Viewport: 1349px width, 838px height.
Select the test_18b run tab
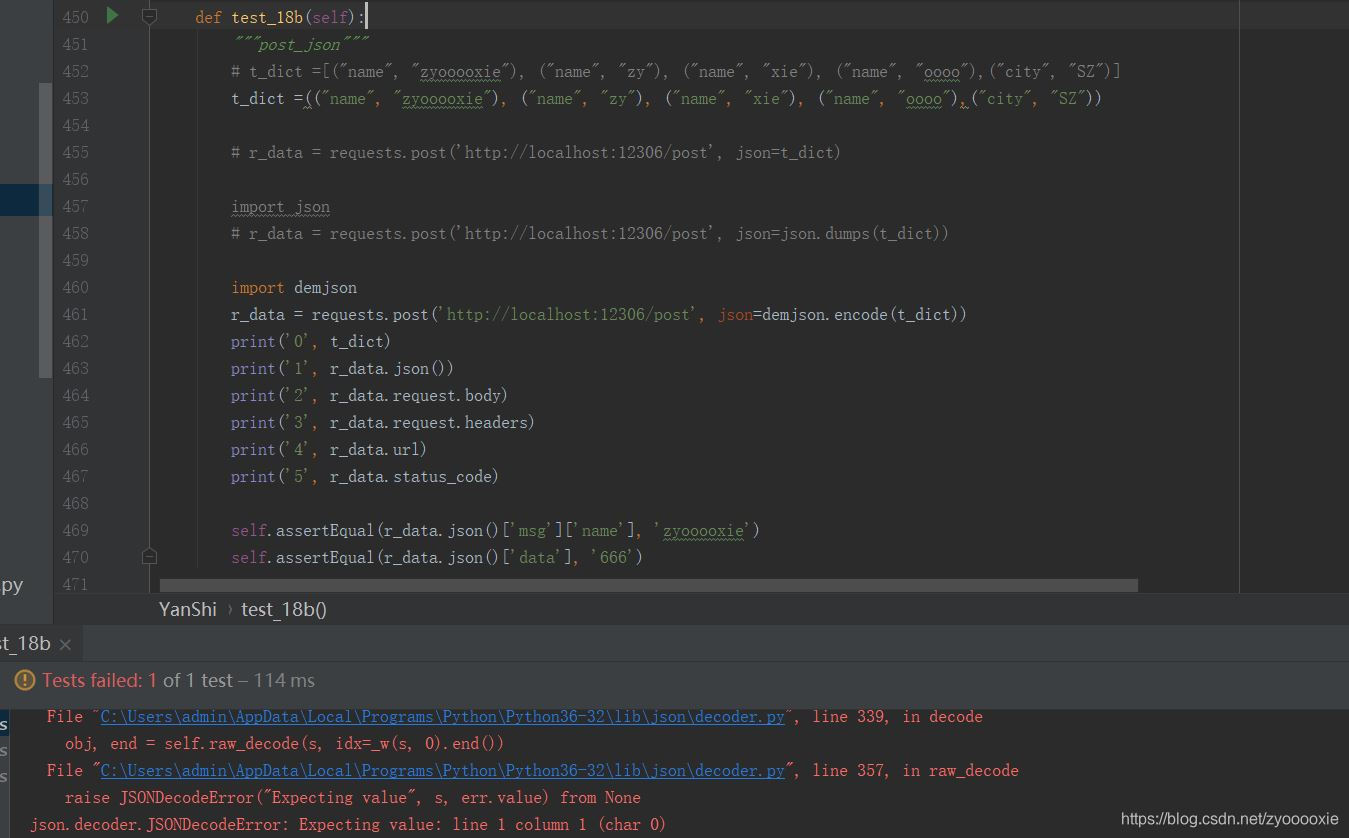(x=25, y=643)
